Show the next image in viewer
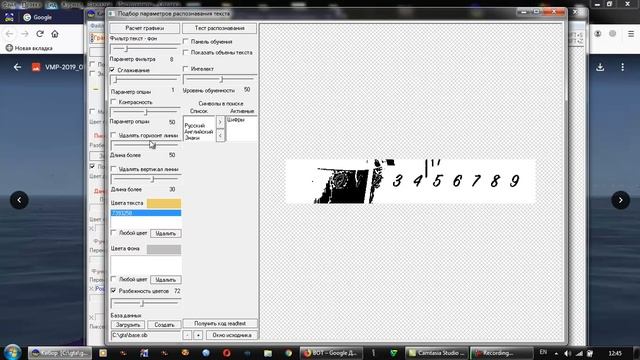640x360 pixels. (x=620, y=200)
